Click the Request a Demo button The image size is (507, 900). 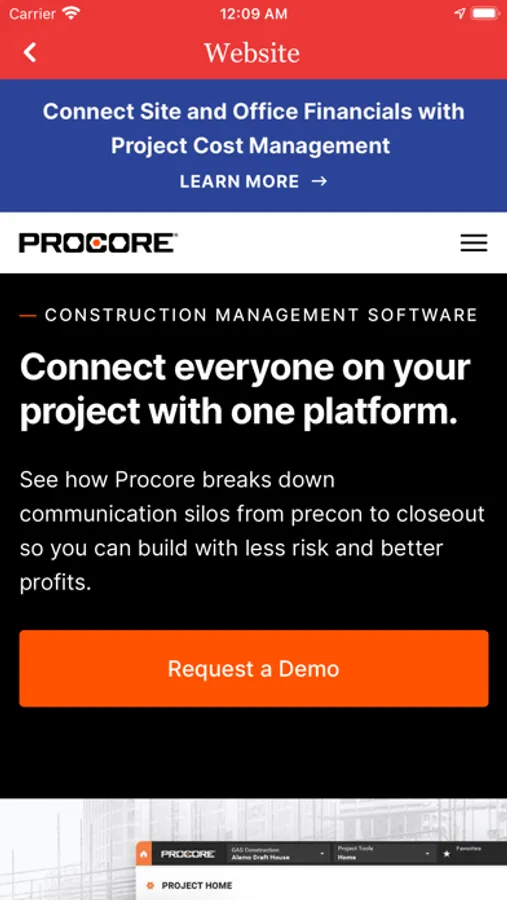[x=254, y=669]
